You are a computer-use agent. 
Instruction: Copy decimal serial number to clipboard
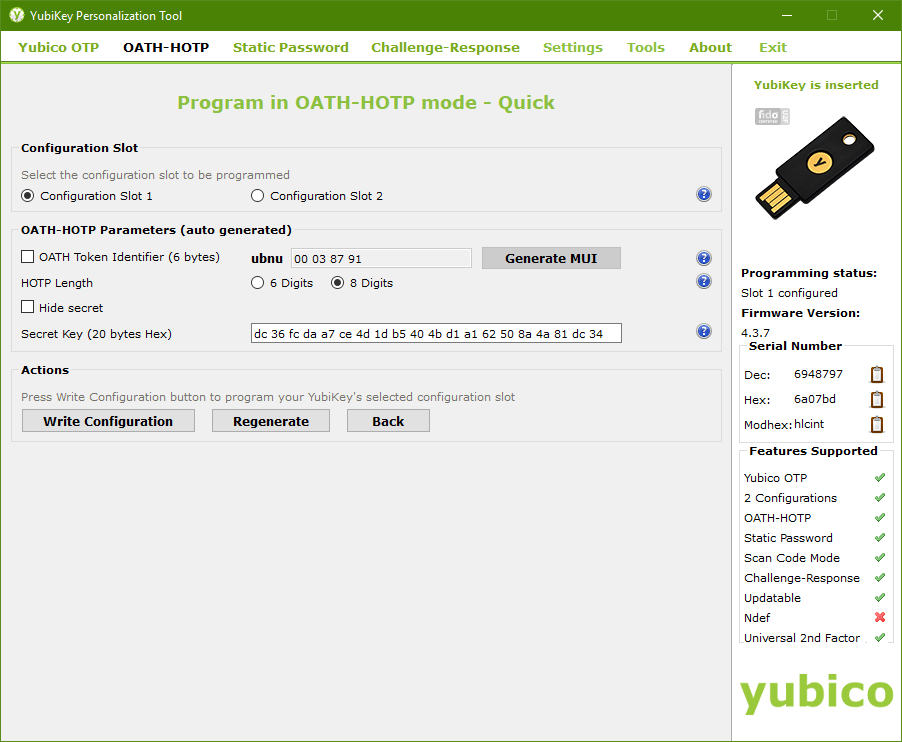(877, 374)
